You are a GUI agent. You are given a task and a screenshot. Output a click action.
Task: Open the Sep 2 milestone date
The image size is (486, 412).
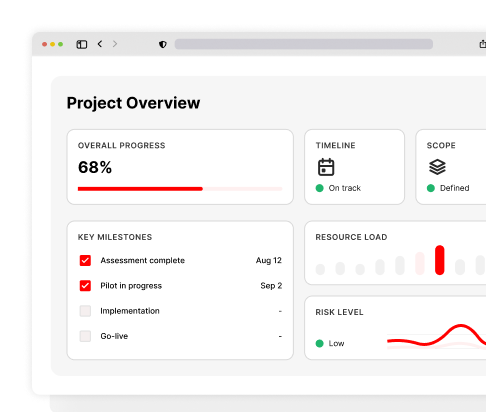[271, 286]
